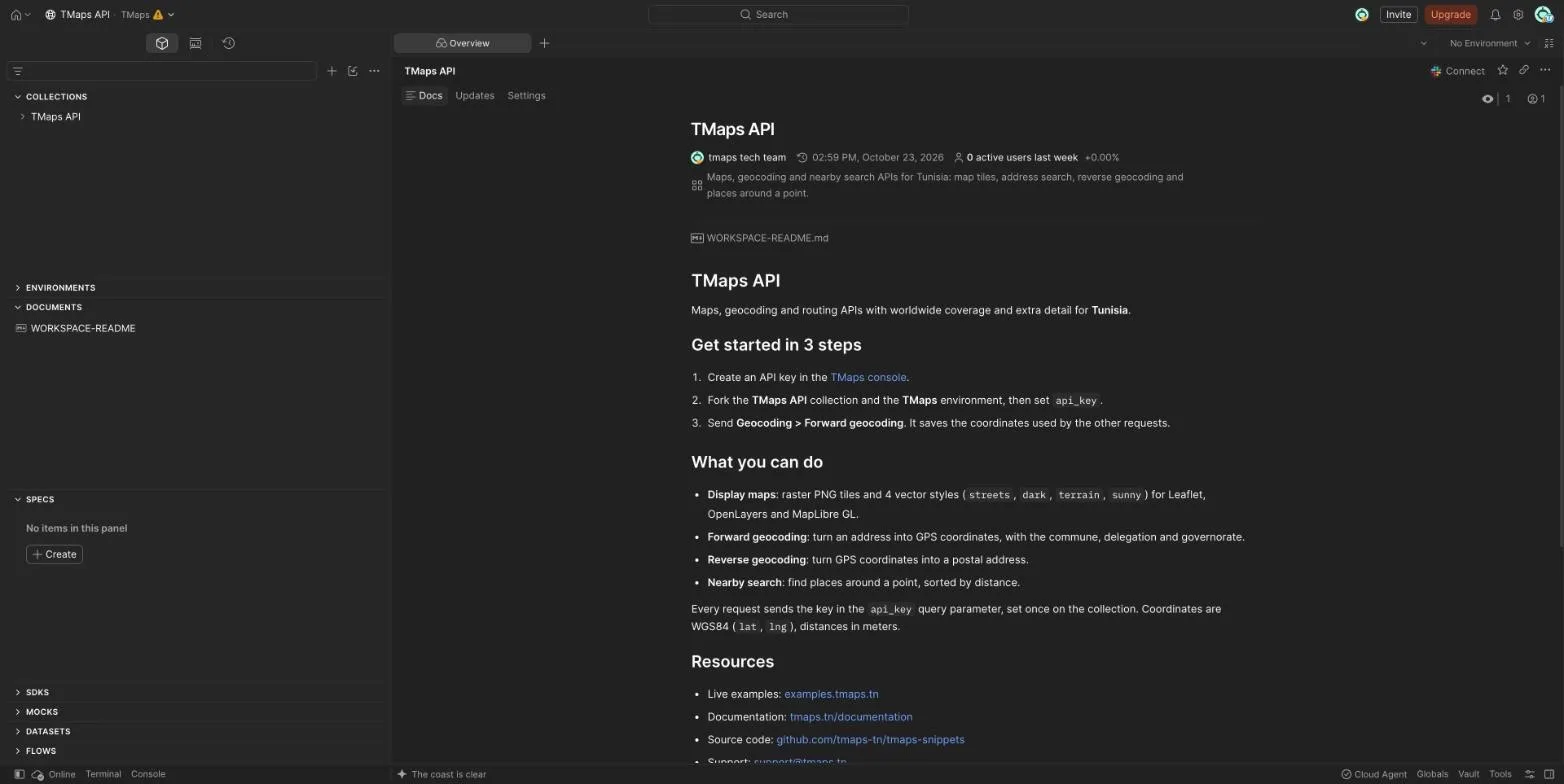Click the plus icon to create new item
This screenshot has height=784, width=1564.
click(332, 71)
